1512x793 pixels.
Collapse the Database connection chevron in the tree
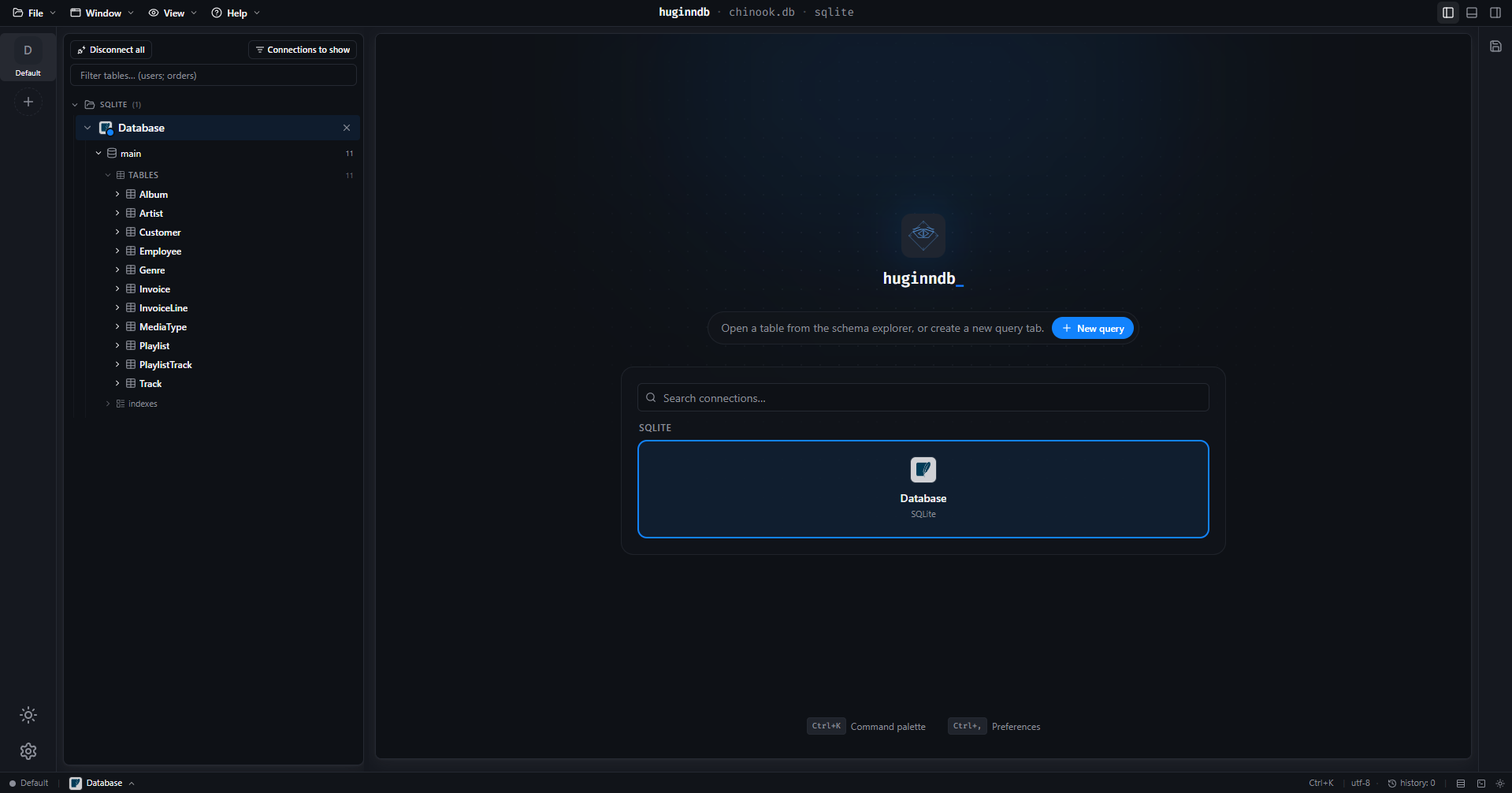pyautogui.click(x=87, y=128)
